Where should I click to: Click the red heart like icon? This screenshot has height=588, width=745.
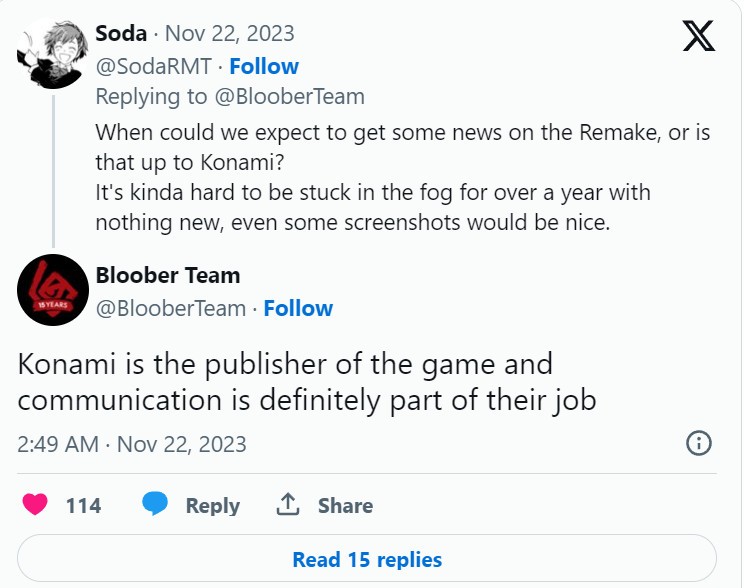coord(35,505)
